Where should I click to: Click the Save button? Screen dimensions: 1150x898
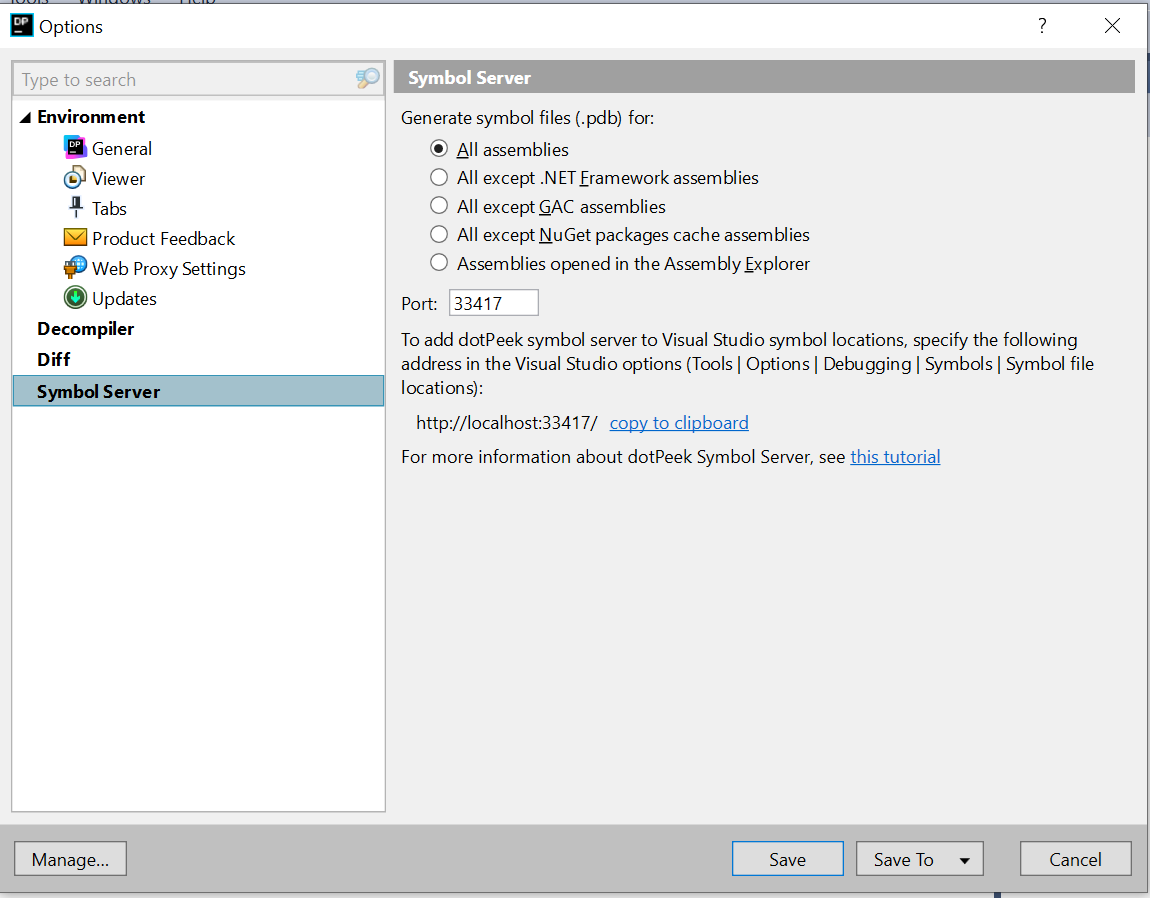pos(788,859)
